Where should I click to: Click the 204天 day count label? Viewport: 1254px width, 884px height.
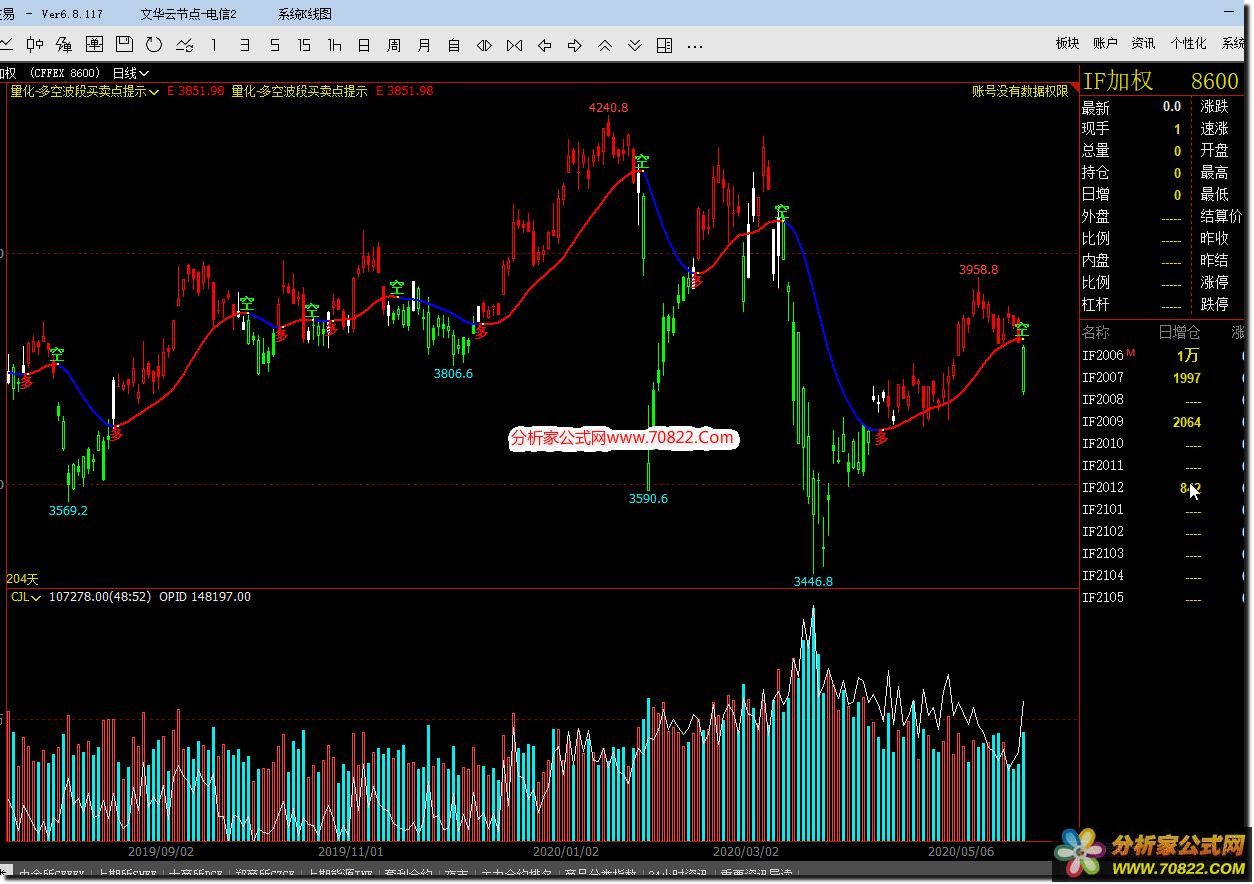[22, 579]
